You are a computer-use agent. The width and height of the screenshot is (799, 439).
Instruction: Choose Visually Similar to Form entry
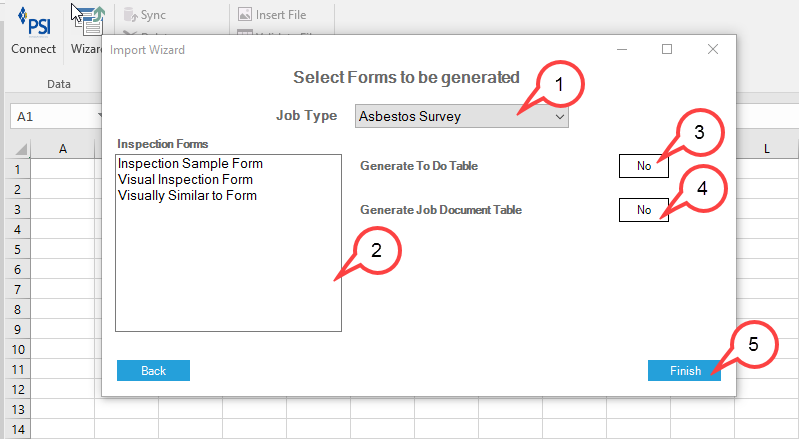pos(187,196)
